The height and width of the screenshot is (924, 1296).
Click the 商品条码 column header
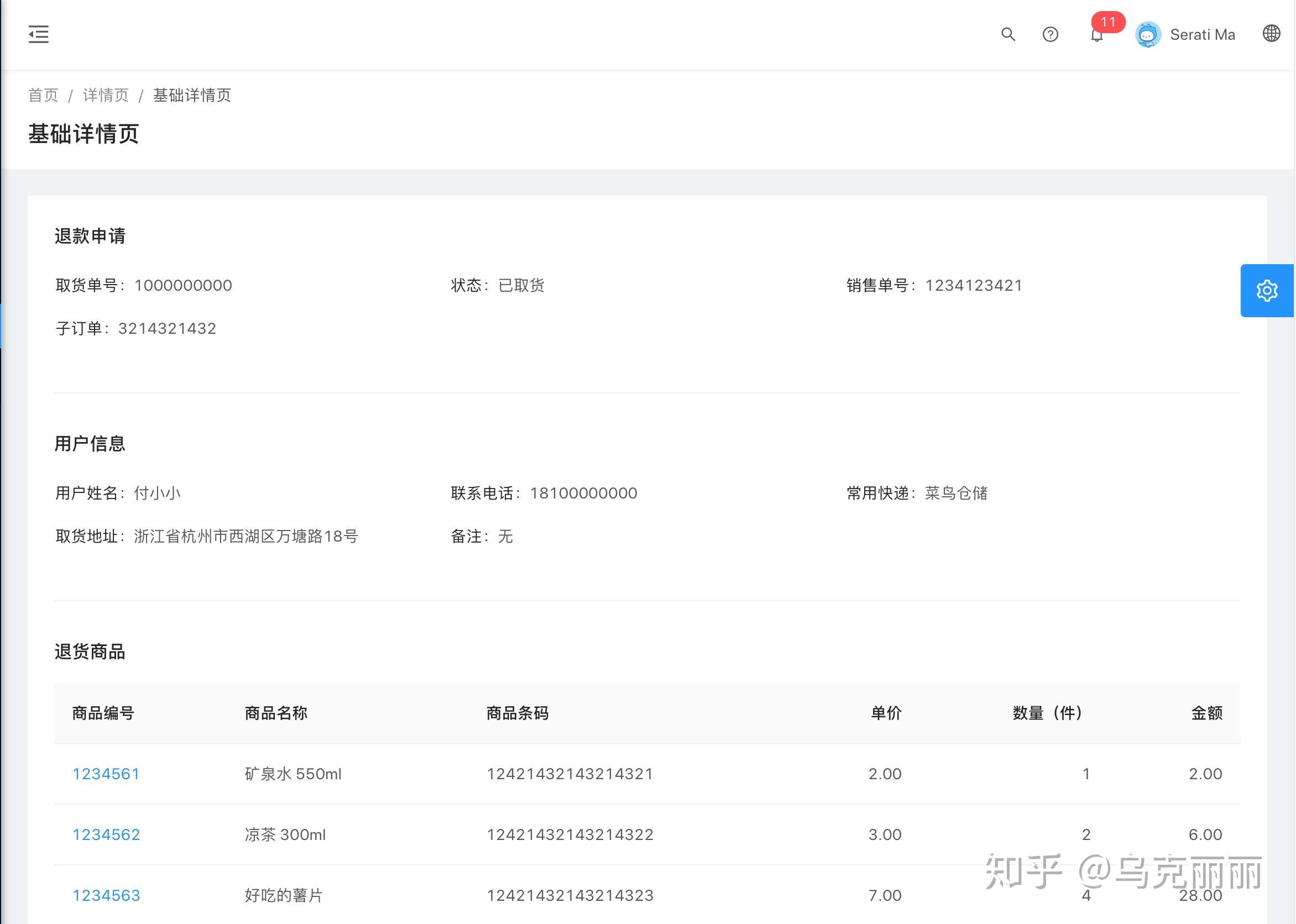[518, 713]
